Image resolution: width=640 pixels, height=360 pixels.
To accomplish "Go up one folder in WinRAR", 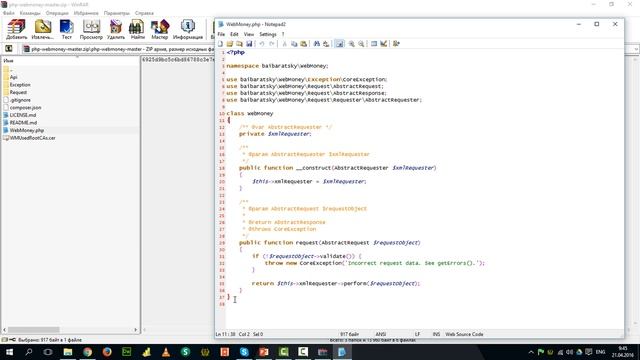I will (9, 49).
